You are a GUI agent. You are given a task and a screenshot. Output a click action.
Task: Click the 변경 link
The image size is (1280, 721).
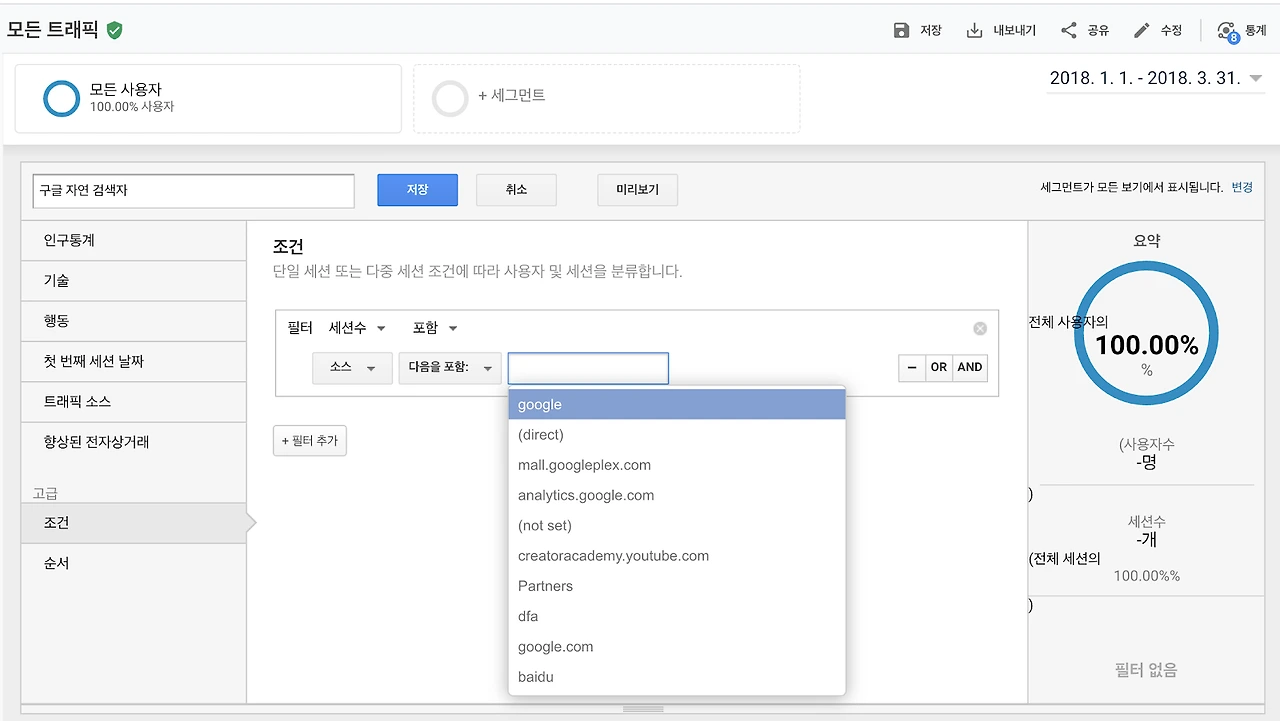coord(1242,187)
